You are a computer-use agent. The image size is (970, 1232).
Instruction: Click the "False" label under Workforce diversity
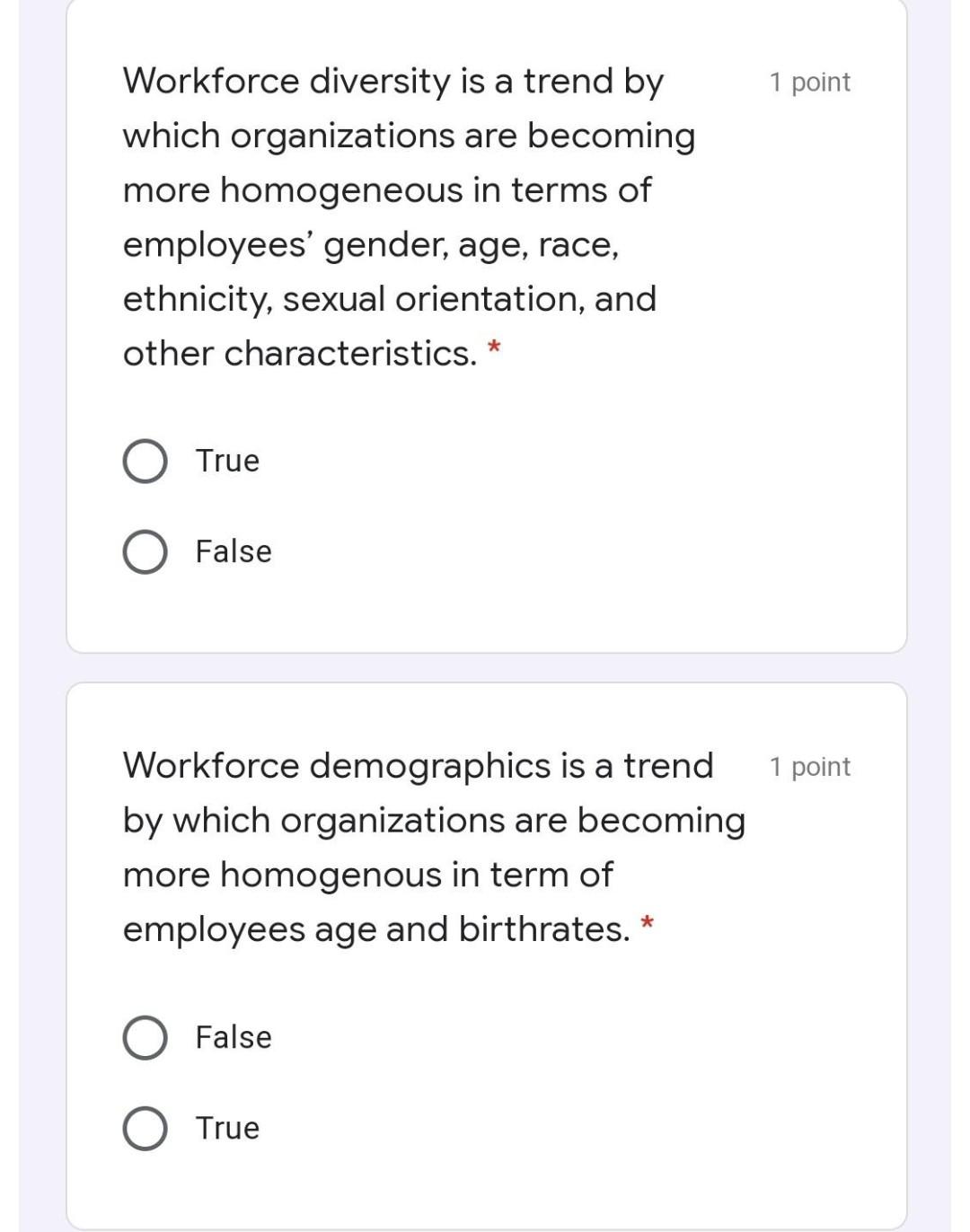click(x=234, y=552)
